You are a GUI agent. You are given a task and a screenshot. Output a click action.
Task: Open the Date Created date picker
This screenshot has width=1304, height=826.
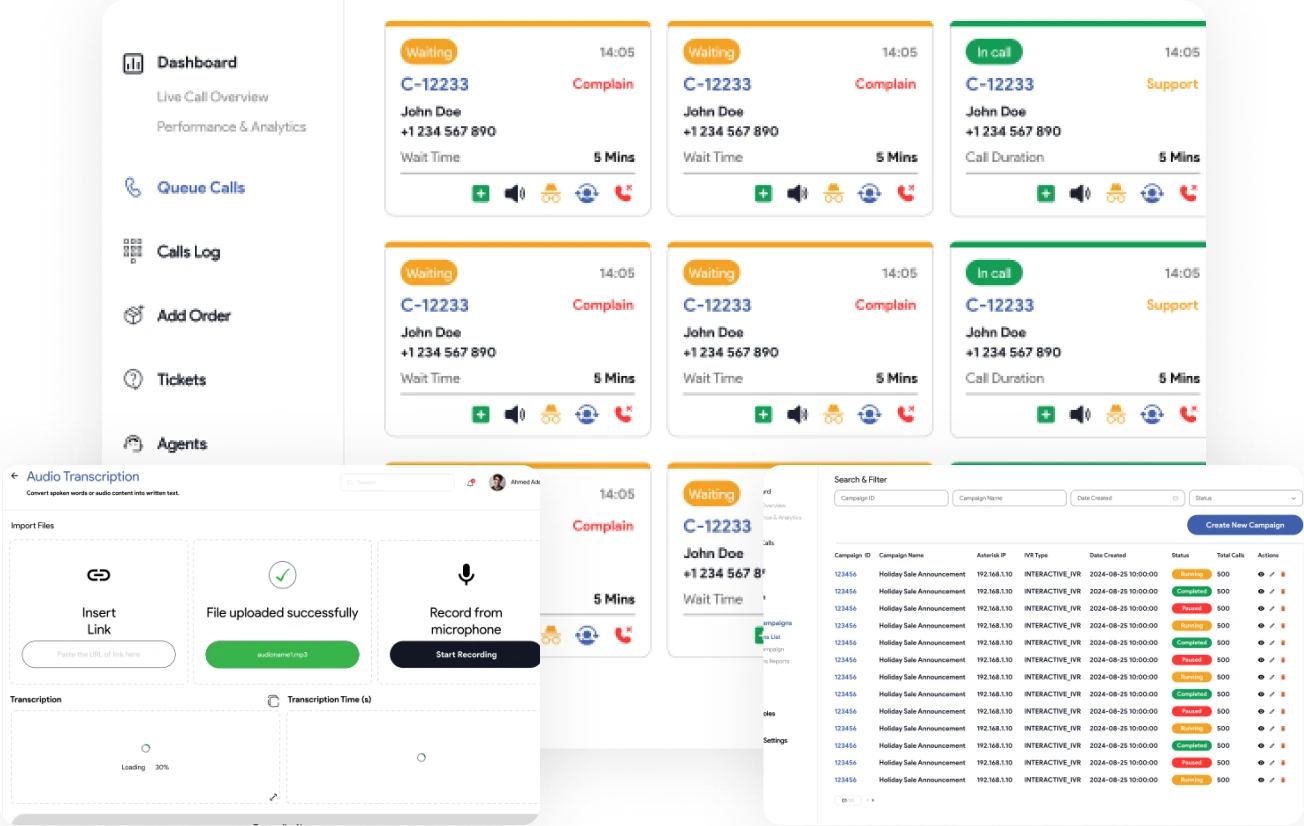click(x=1127, y=498)
